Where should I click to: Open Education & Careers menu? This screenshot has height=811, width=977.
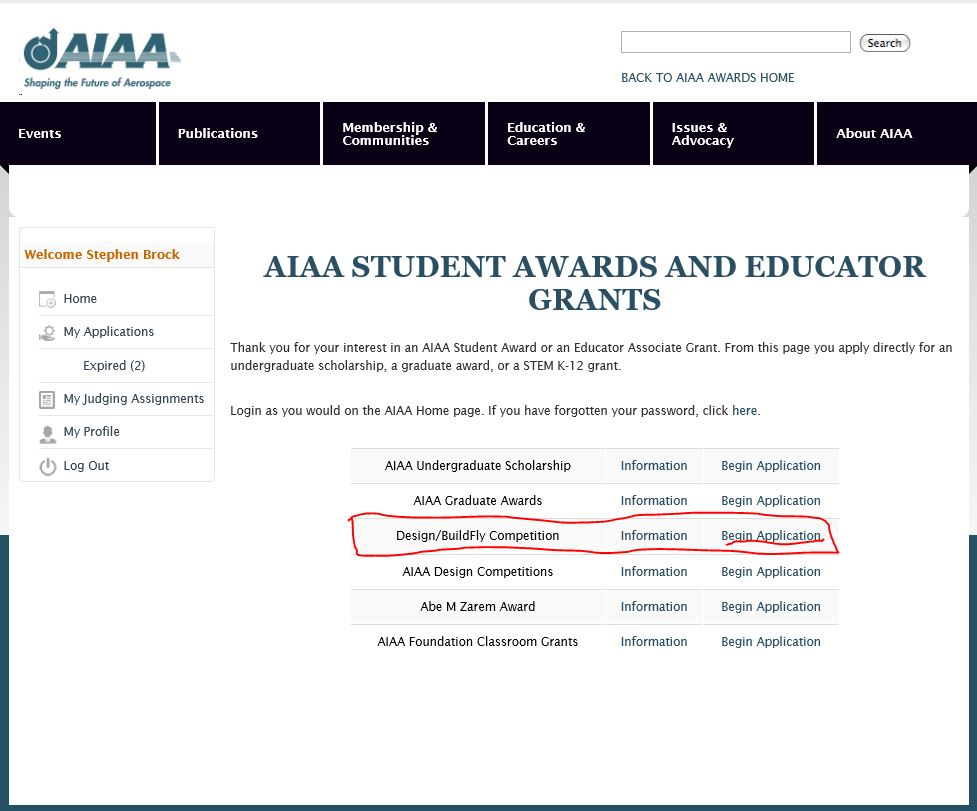click(x=569, y=133)
